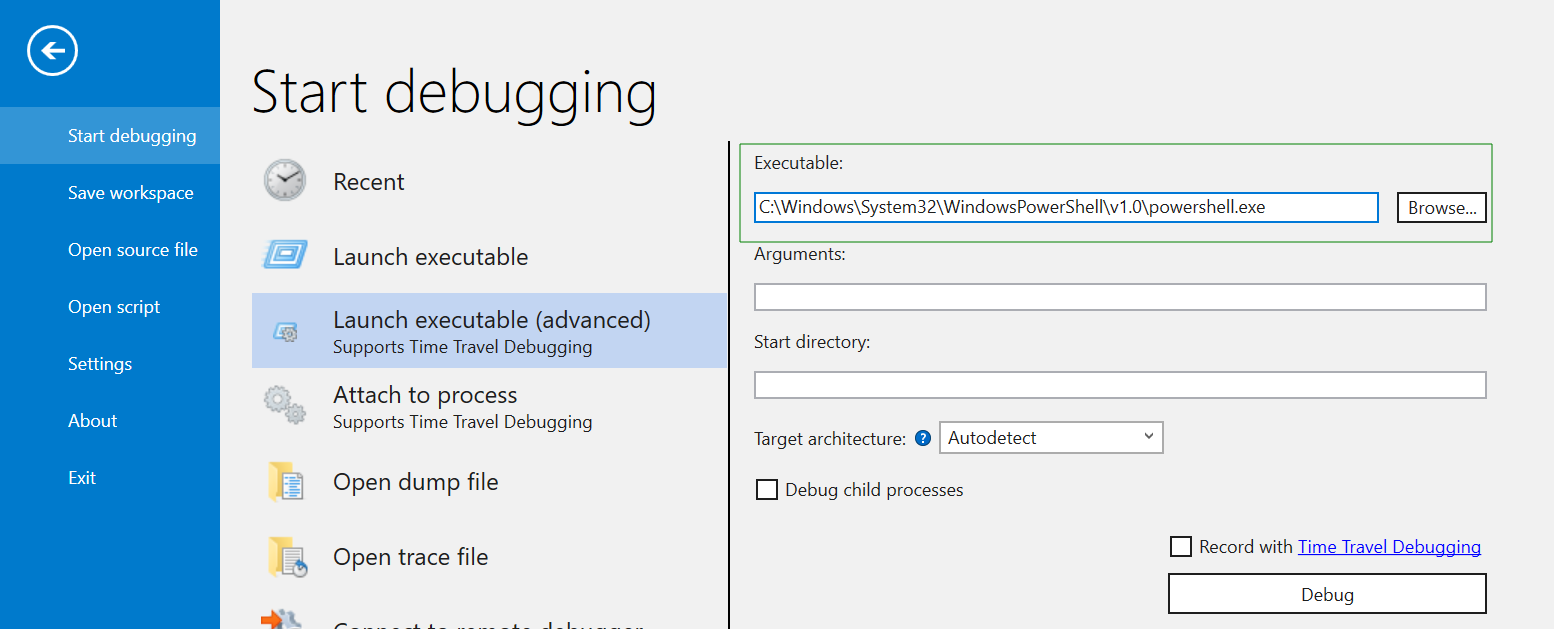Click the Launch executable icon
Viewport: 1554px width, 629px height.
[285, 256]
